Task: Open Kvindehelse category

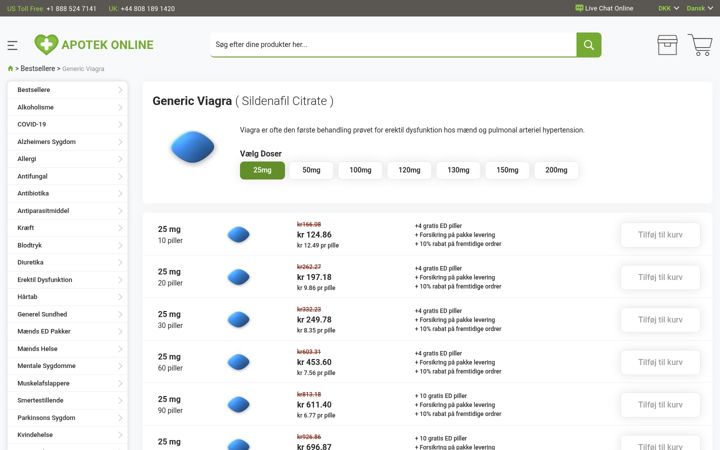Action: pyautogui.click(x=68, y=435)
